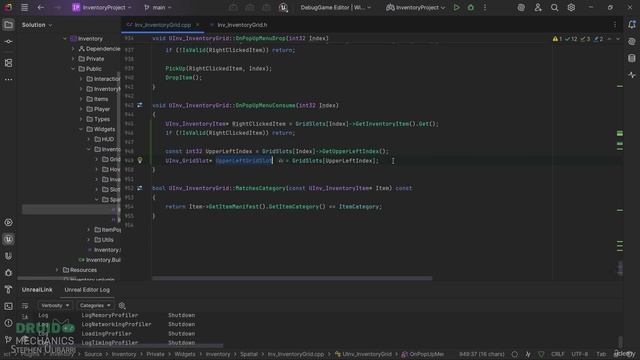640x360 pixels.
Task: Click CRLF line separator in status bar
Action: (558, 354)
